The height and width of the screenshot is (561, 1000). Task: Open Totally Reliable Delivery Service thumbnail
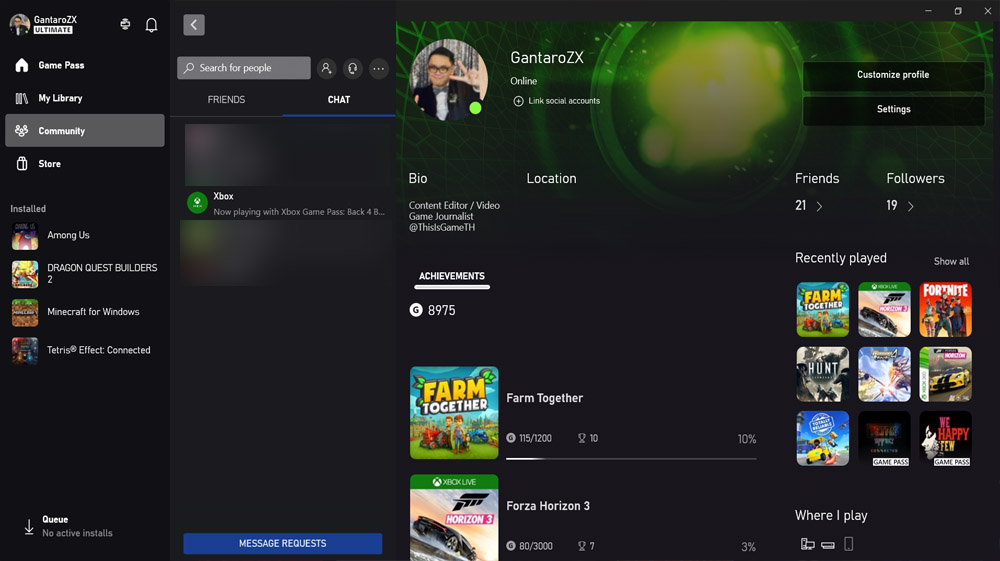(x=823, y=439)
